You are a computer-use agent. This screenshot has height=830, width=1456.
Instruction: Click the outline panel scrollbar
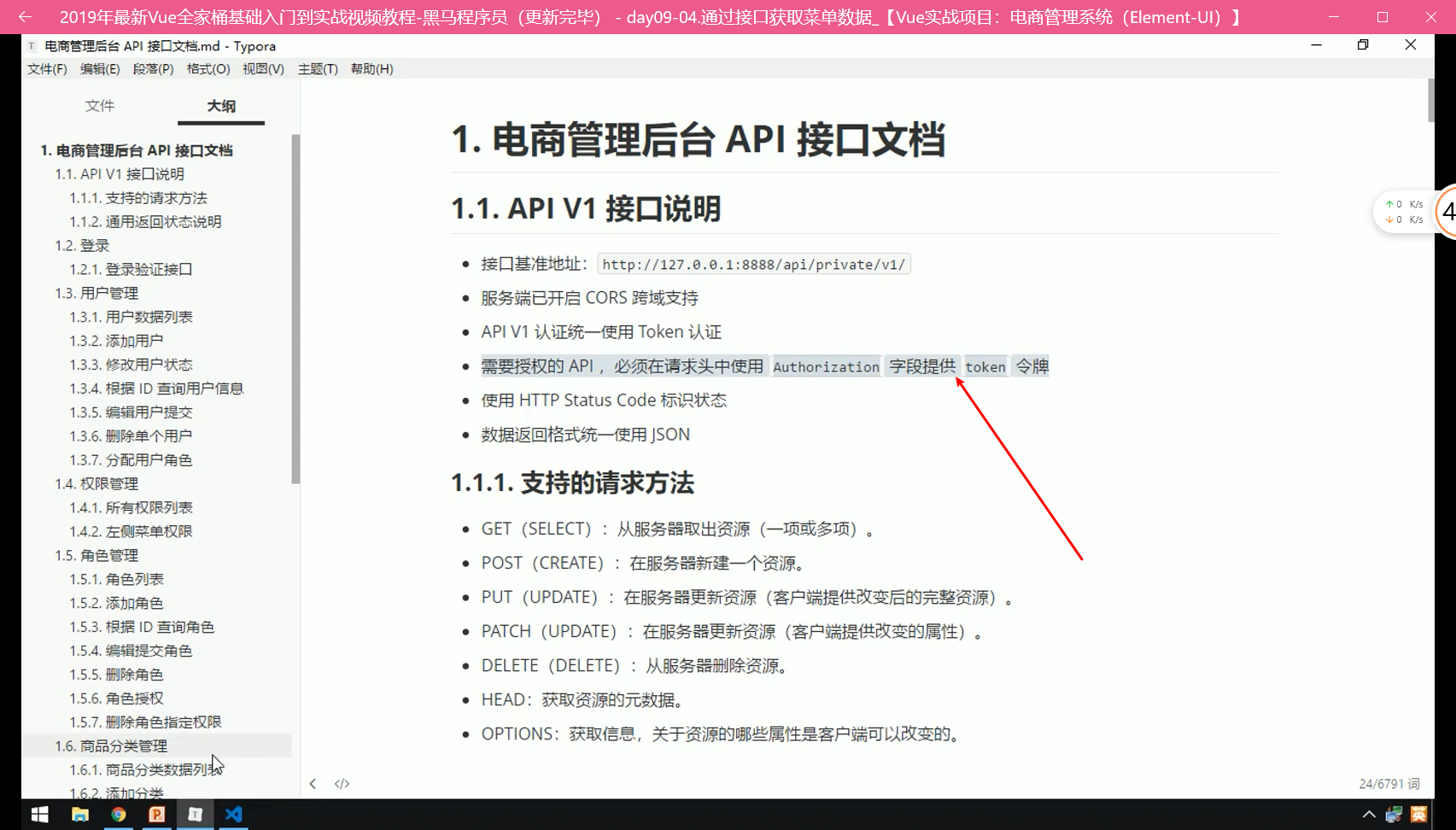click(x=295, y=307)
